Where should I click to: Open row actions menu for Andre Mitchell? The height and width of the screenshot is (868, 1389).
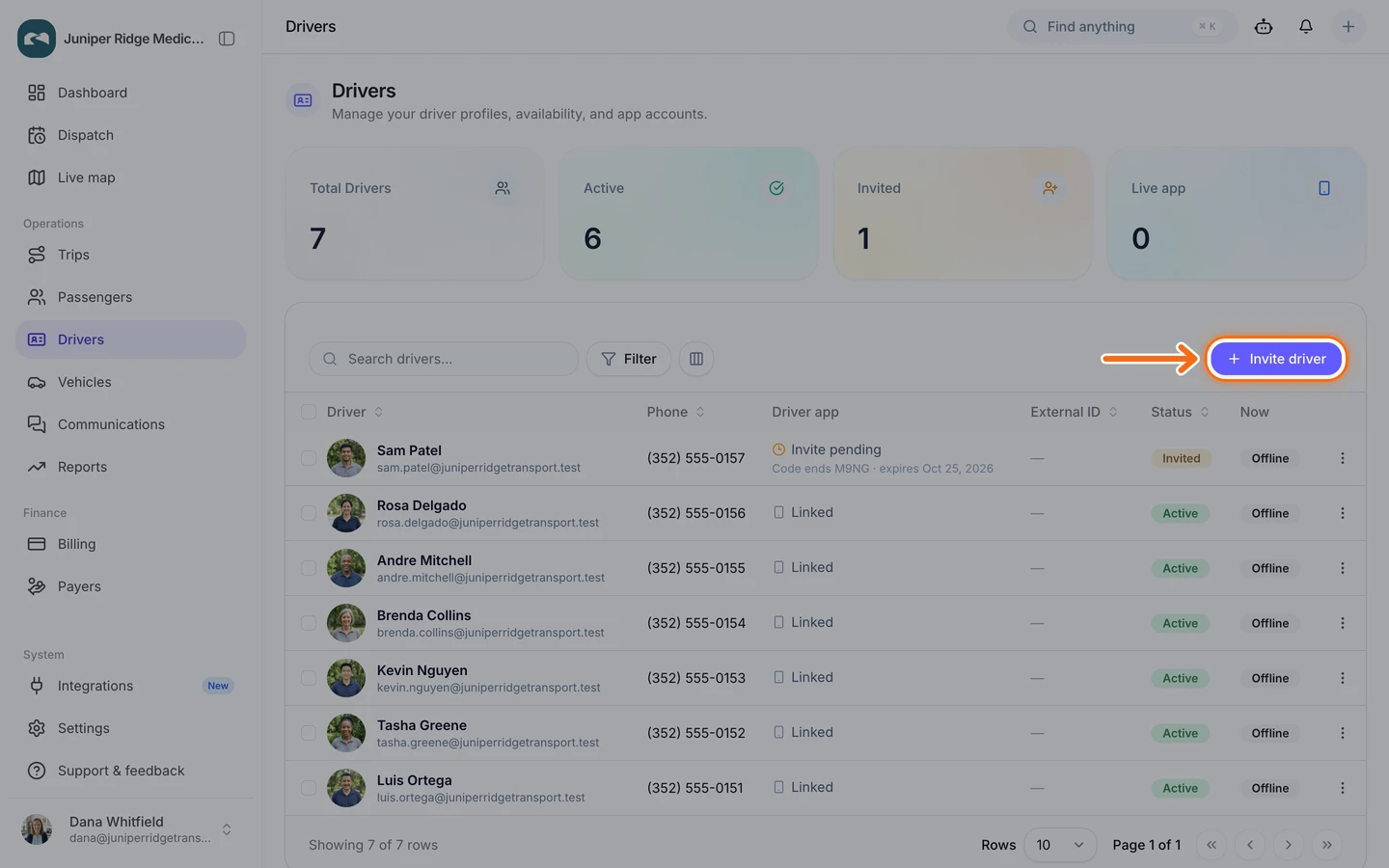1342,568
